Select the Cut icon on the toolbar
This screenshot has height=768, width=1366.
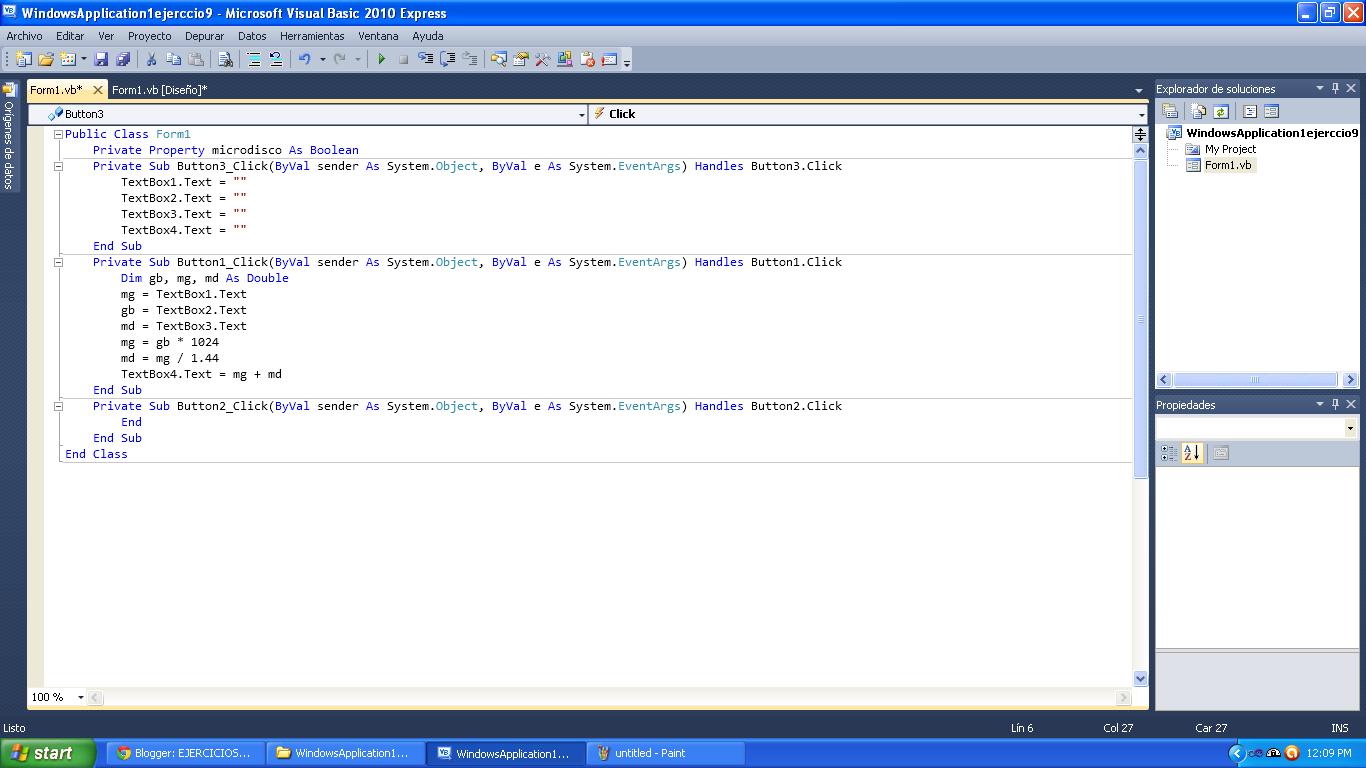(x=152, y=58)
